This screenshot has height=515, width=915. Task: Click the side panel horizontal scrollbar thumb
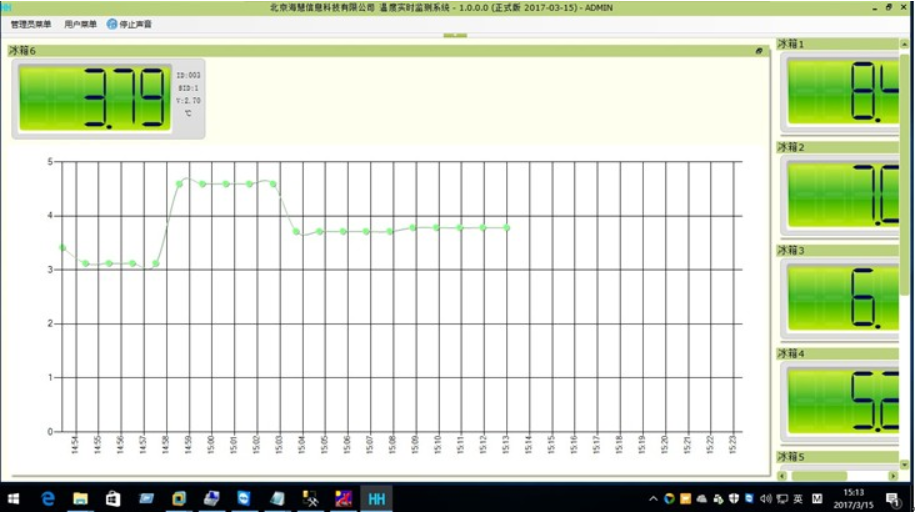[818, 476]
